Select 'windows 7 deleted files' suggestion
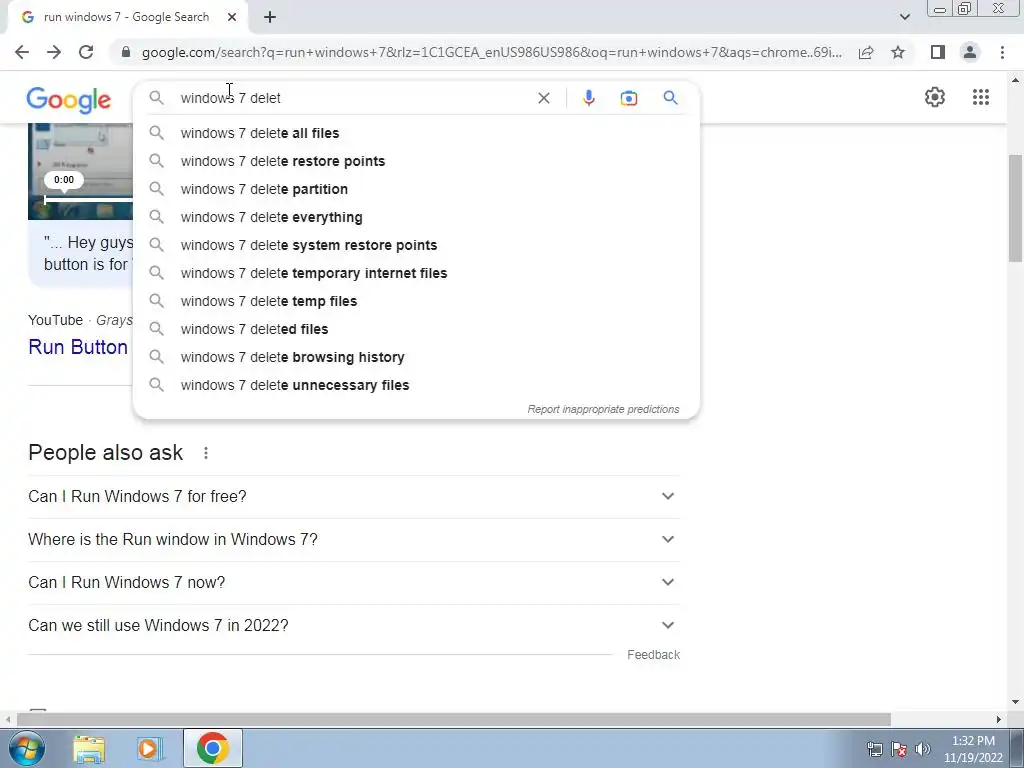The width and height of the screenshot is (1024, 768). tap(416, 330)
